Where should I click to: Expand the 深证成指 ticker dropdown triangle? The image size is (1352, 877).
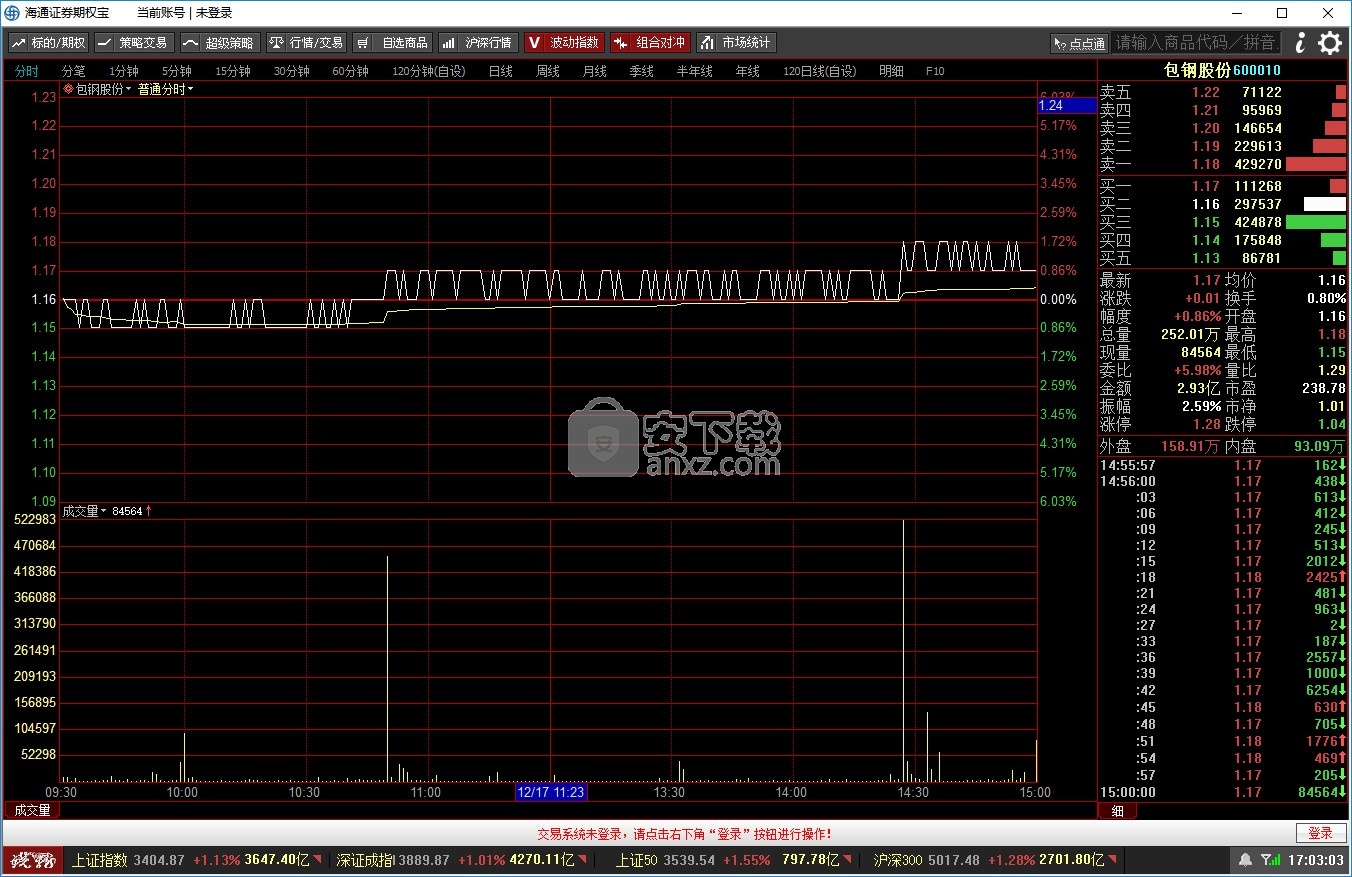[x=582, y=860]
